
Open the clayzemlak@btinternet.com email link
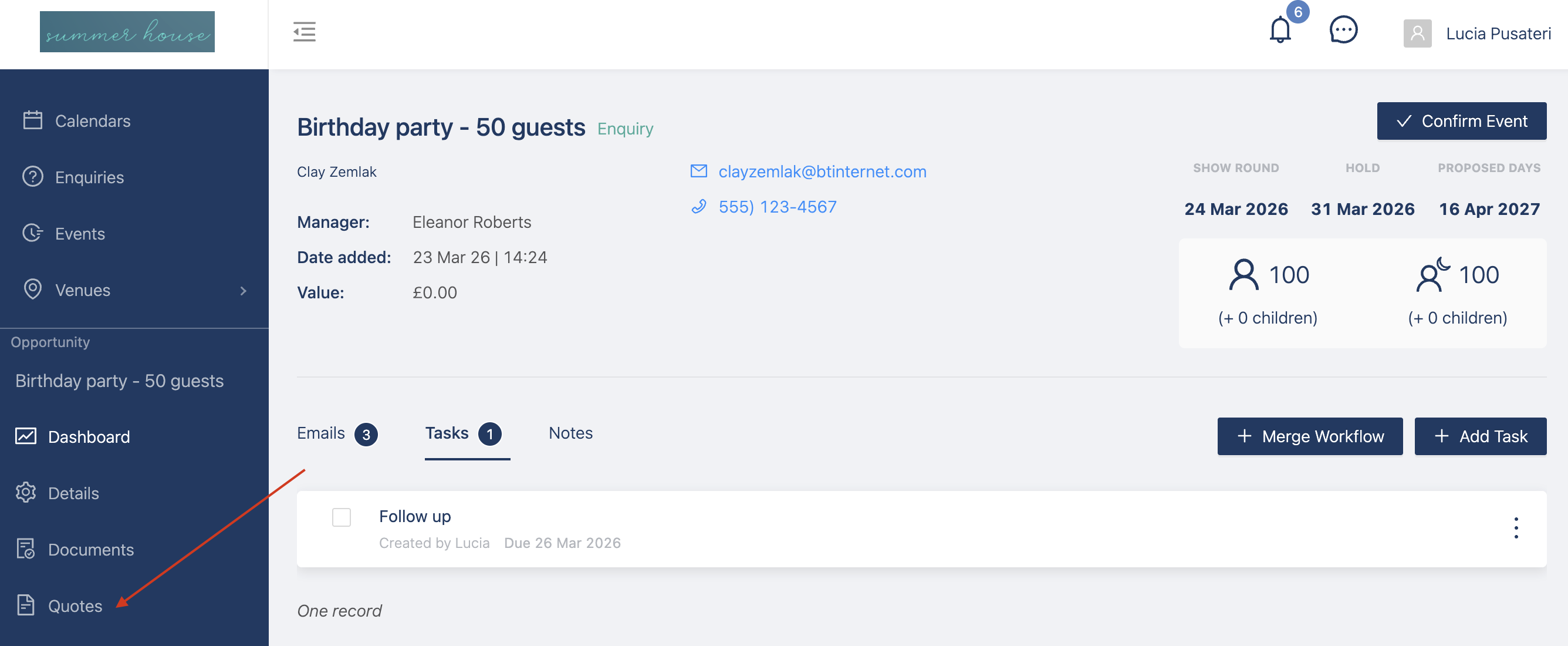(822, 172)
